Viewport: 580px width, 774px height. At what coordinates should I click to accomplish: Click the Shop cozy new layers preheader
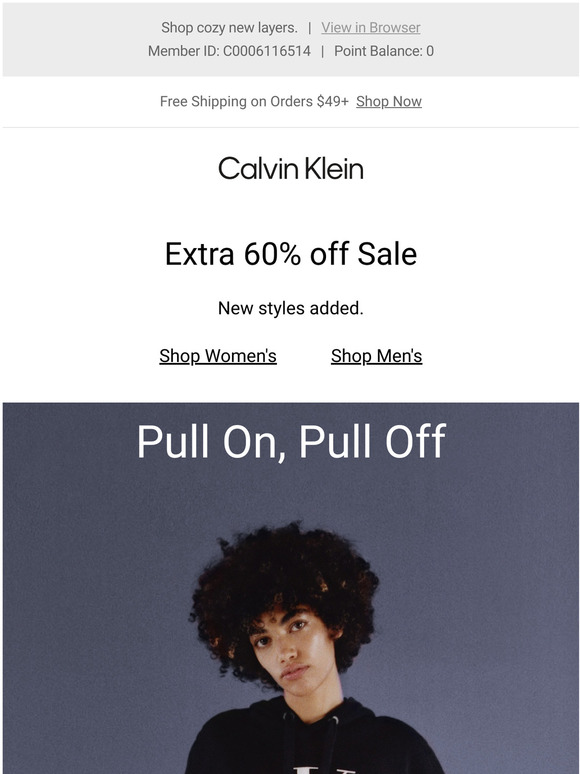(x=230, y=28)
